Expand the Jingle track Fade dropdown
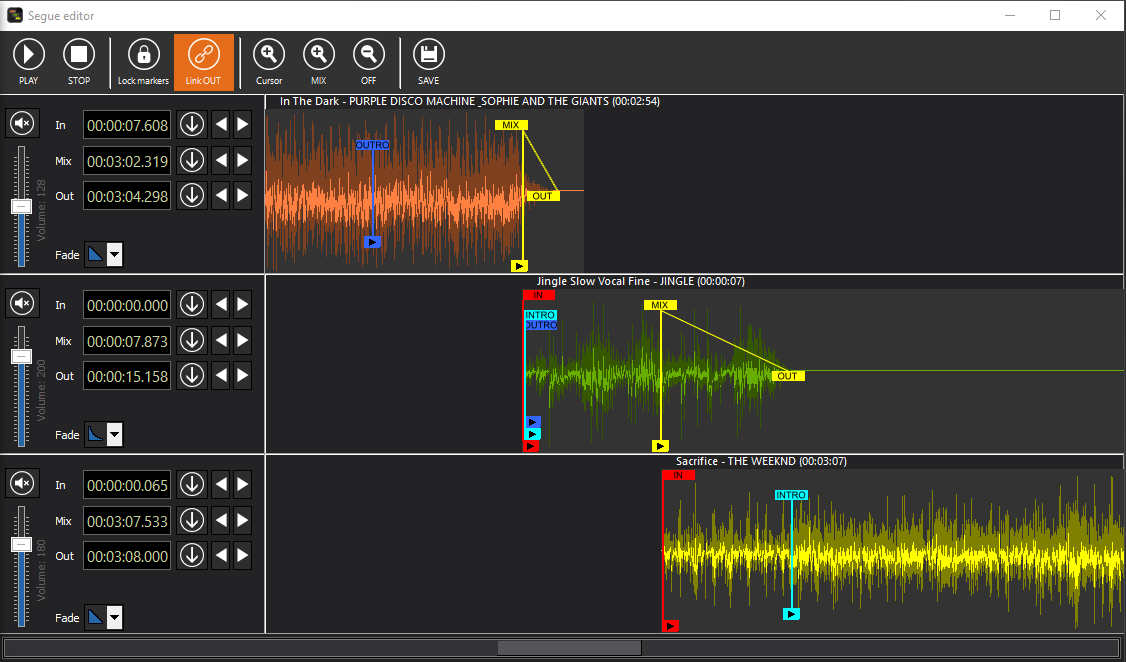This screenshot has height=662, width=1126. (x=115, y=434)
